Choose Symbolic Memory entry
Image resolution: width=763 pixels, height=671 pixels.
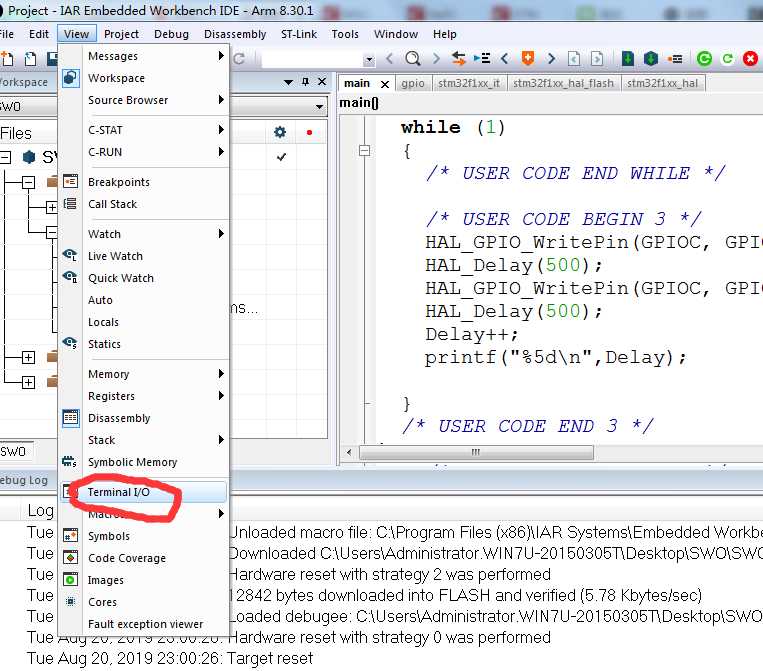click(144, 462)
